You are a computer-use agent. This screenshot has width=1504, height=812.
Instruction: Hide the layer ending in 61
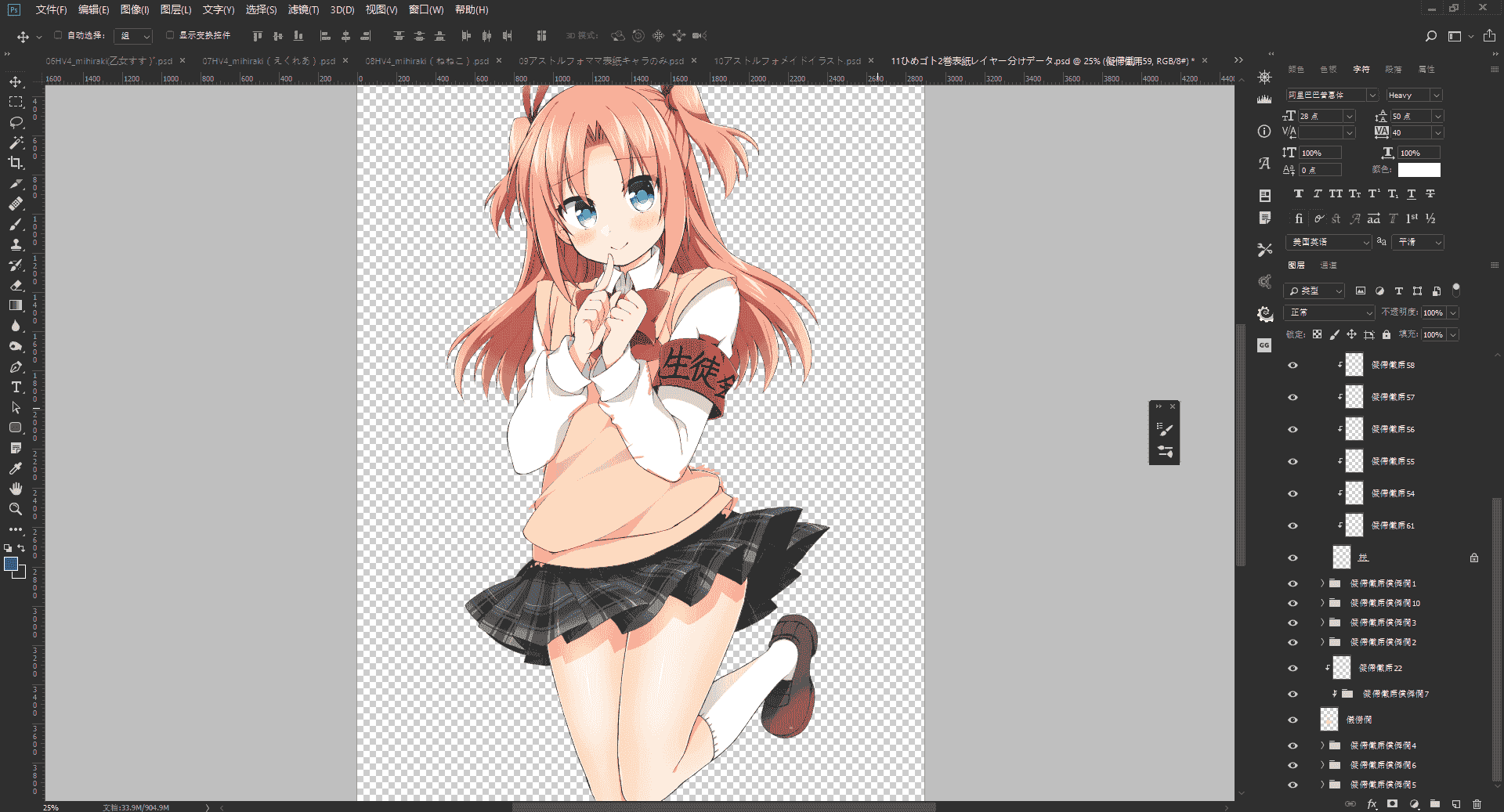point(1293,525)
